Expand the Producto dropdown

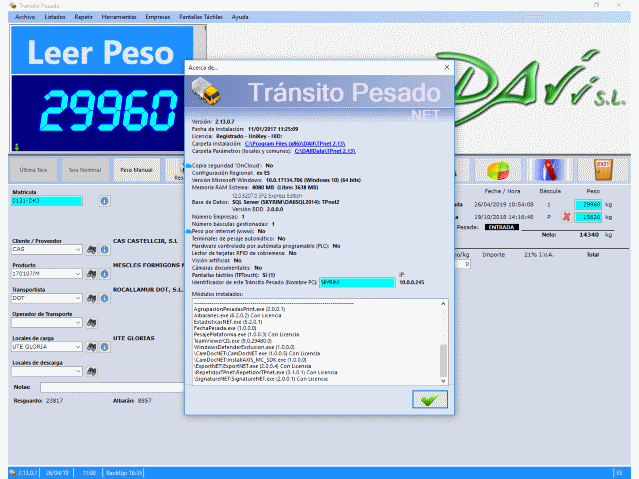[x=78, y=274]
